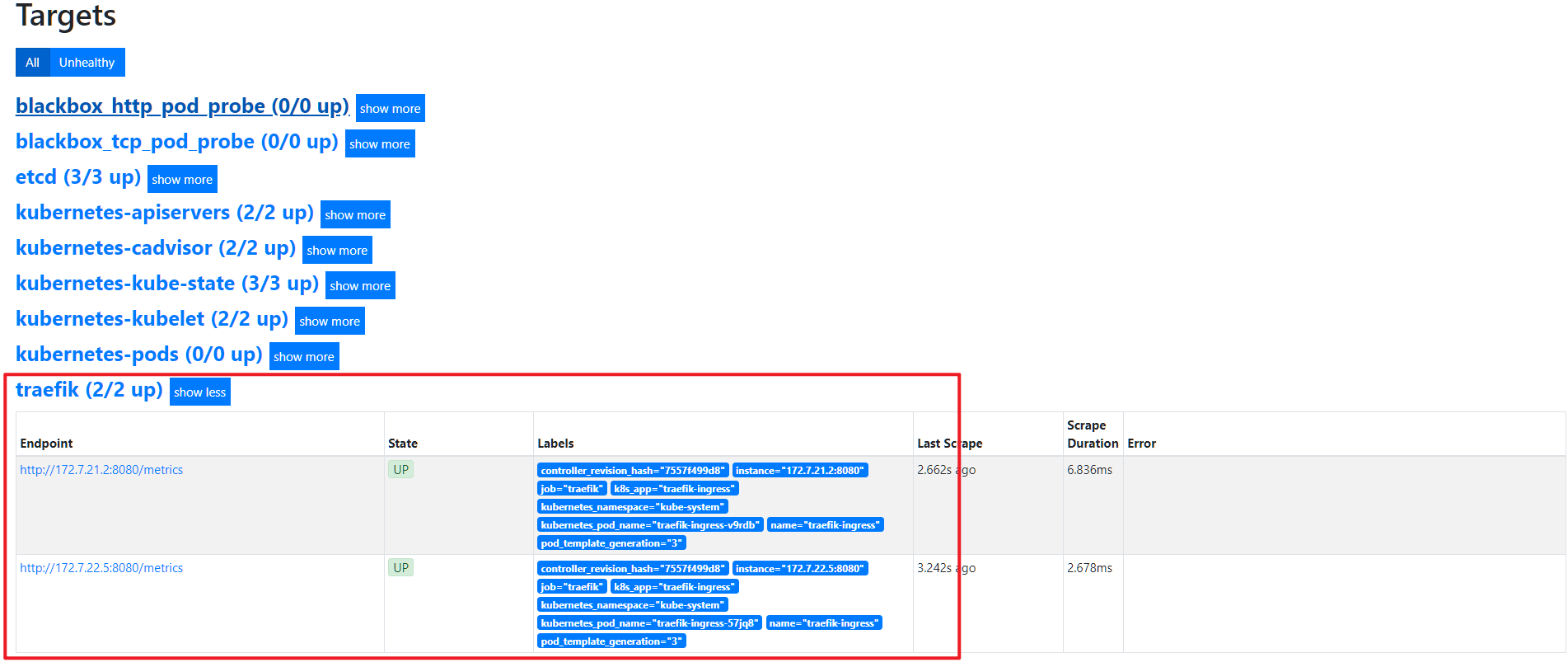Open traefik (2/2 up) job link
1568x667 pixels.
click(x=89, y=390)
